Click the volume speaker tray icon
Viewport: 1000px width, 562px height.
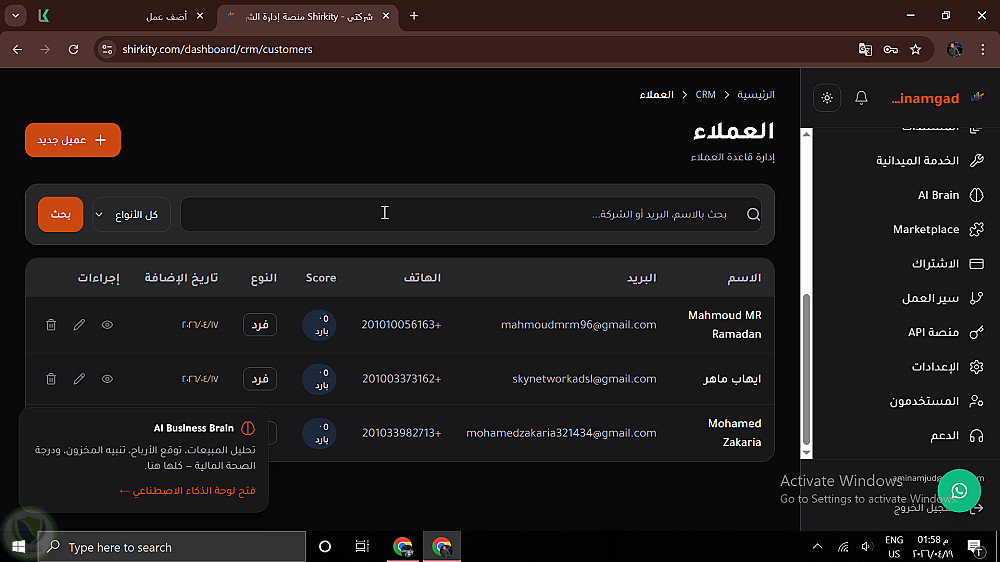[867, 547]
